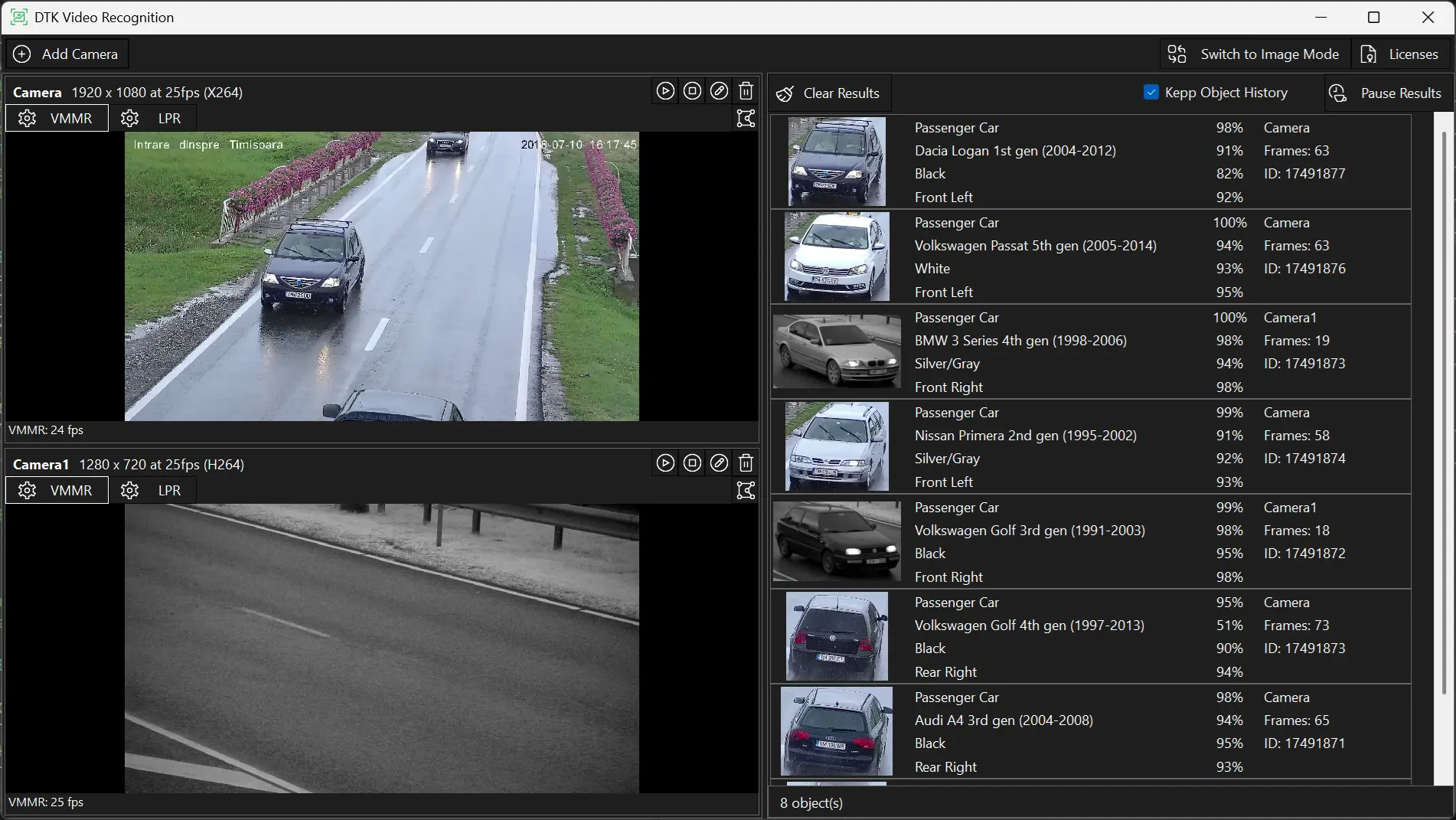Open the Licenses dialog
Image resolution: width=1456 pixels, height=820 pixels.
[x=1400, y=54]
